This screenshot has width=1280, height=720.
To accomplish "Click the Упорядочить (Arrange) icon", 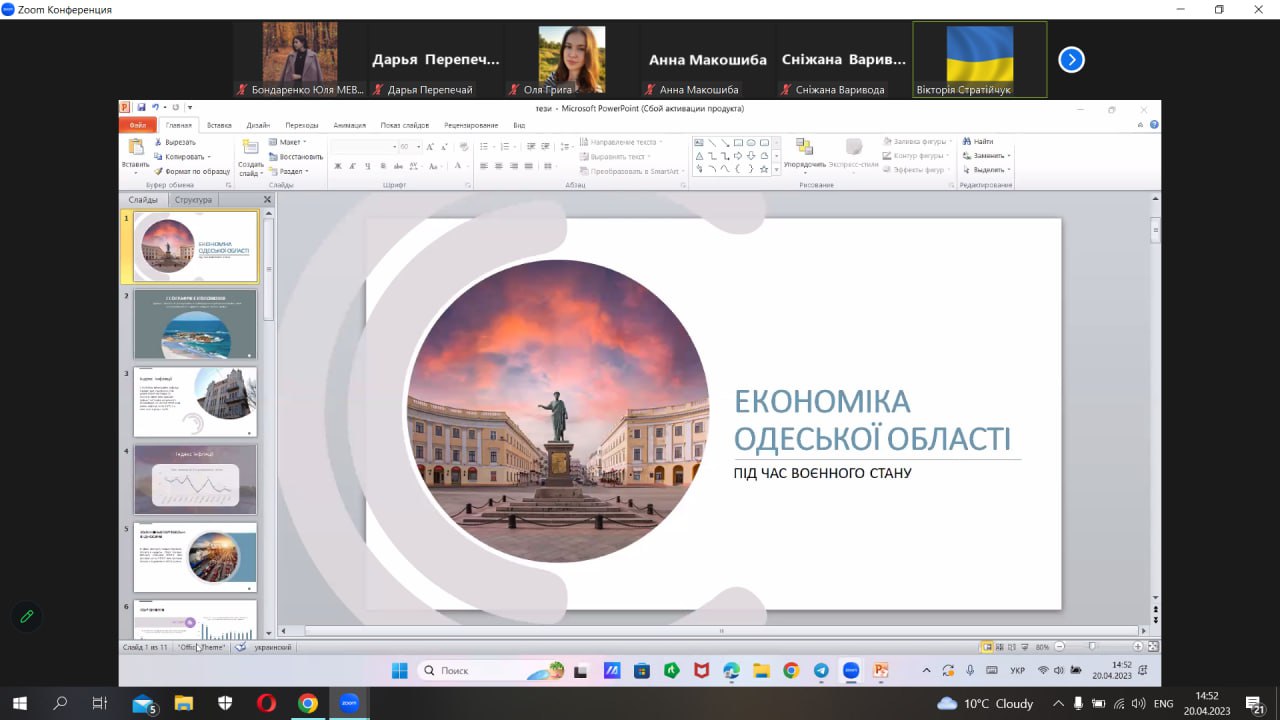I will [804, 148].
